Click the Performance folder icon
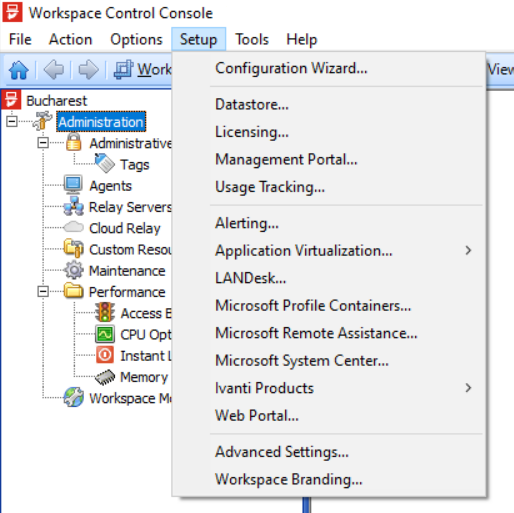Screen dimensions: 514x513 (x=73, y=291)
